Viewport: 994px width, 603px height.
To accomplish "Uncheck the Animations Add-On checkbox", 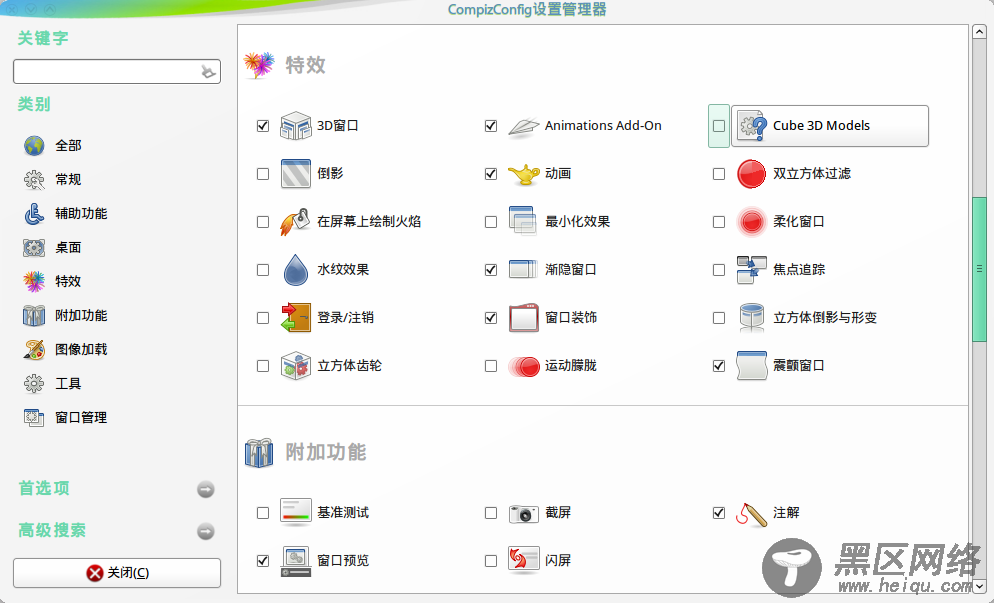I will click(491, 126).
